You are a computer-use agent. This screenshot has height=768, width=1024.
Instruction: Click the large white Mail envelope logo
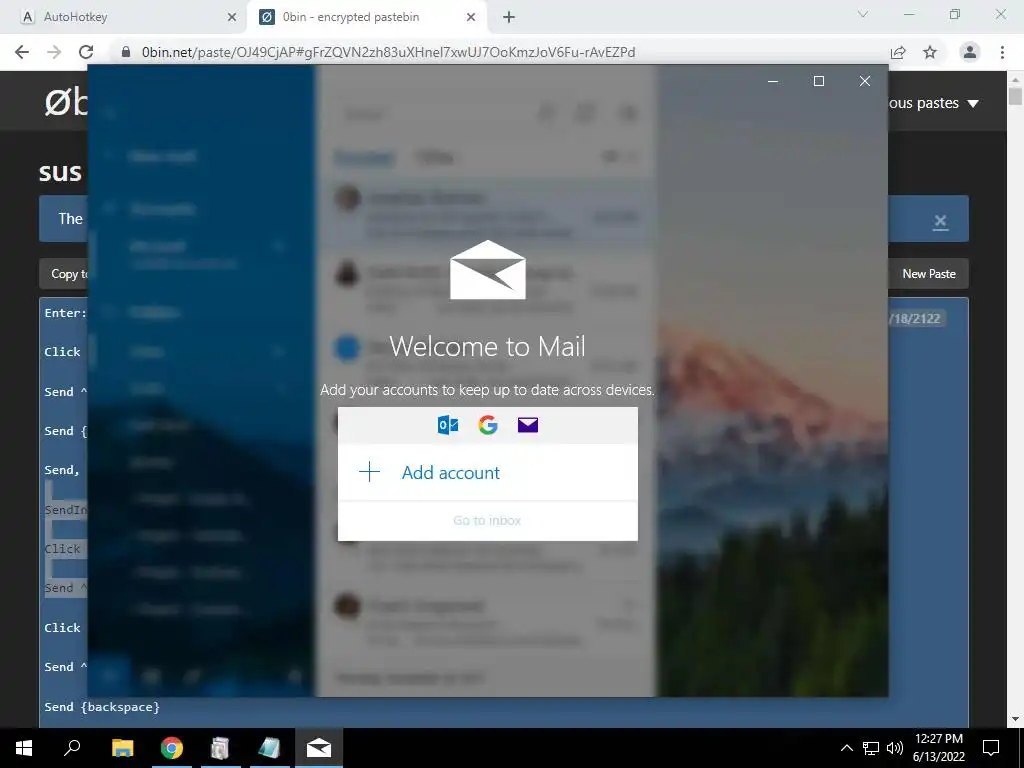point(488,270)
